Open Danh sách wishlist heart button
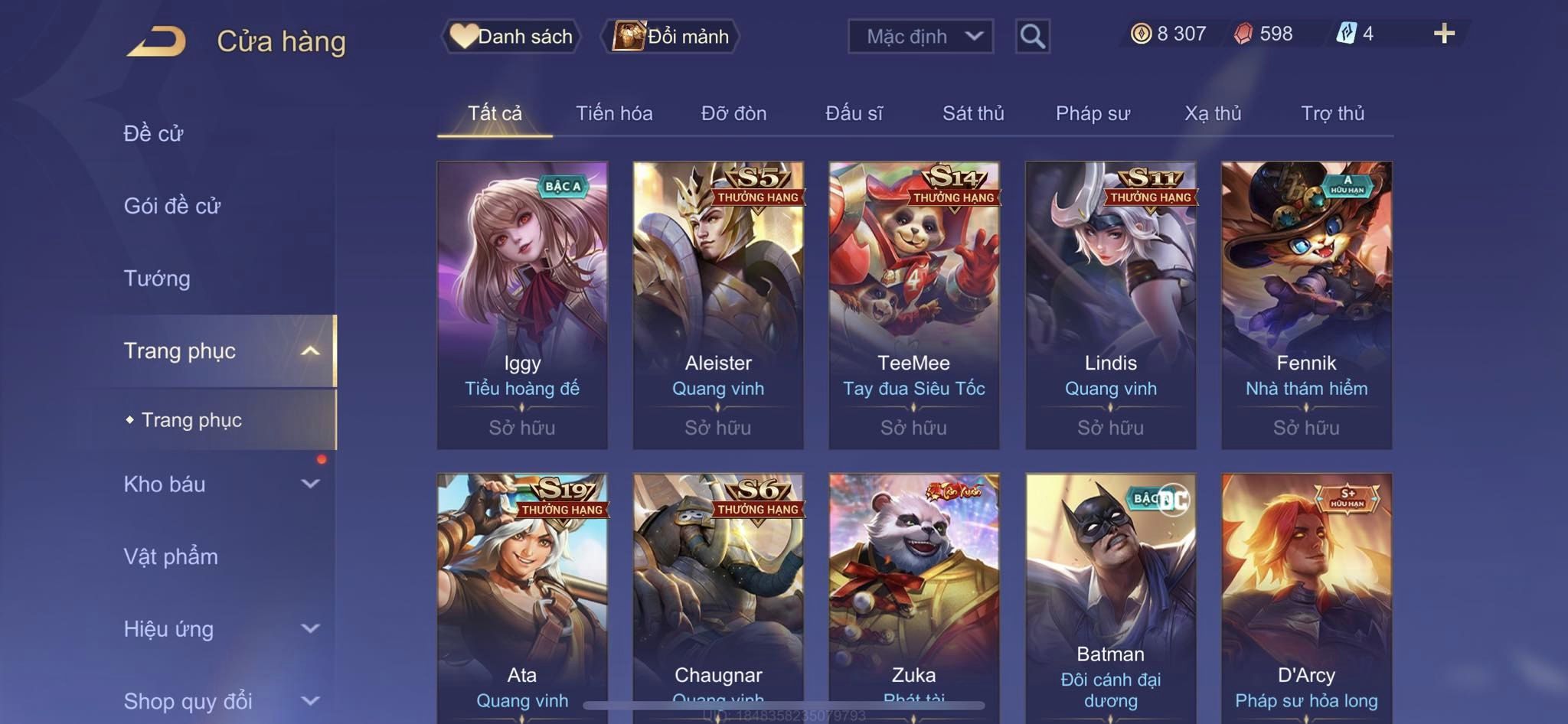The image size is (1568, 724). 511,36
